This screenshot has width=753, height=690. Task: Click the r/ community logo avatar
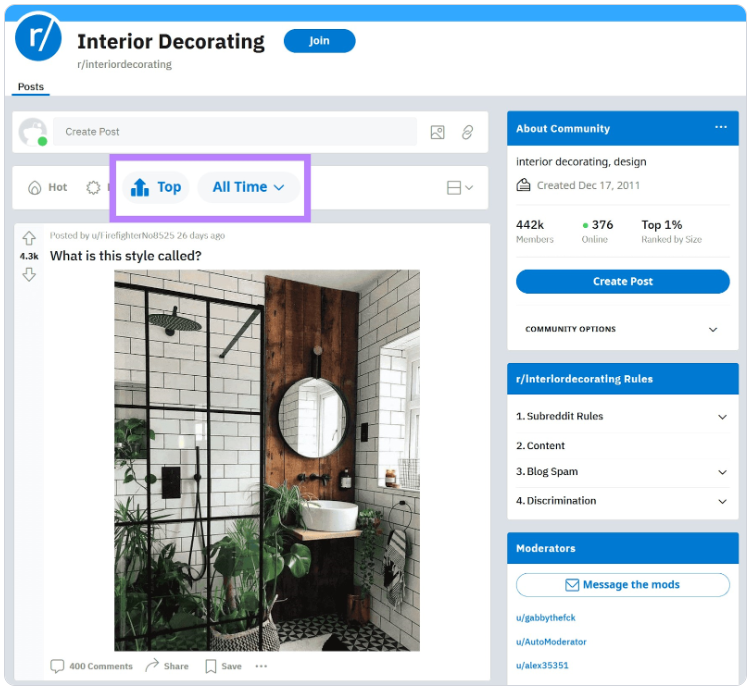tap(38, 37)
